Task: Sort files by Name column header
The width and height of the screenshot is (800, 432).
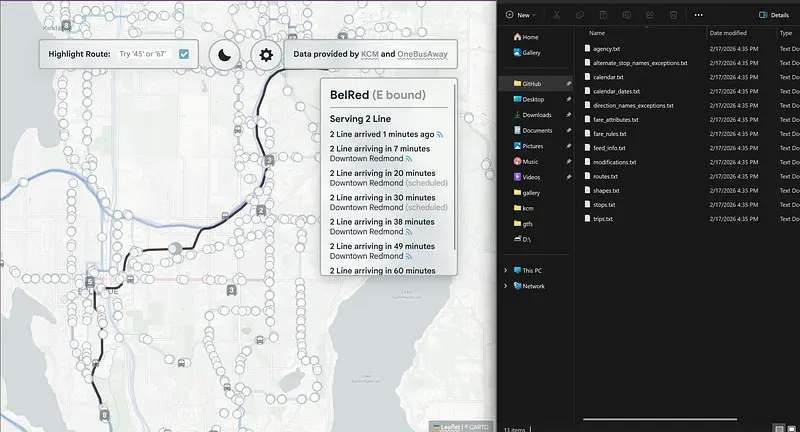Action: (597, 33)
